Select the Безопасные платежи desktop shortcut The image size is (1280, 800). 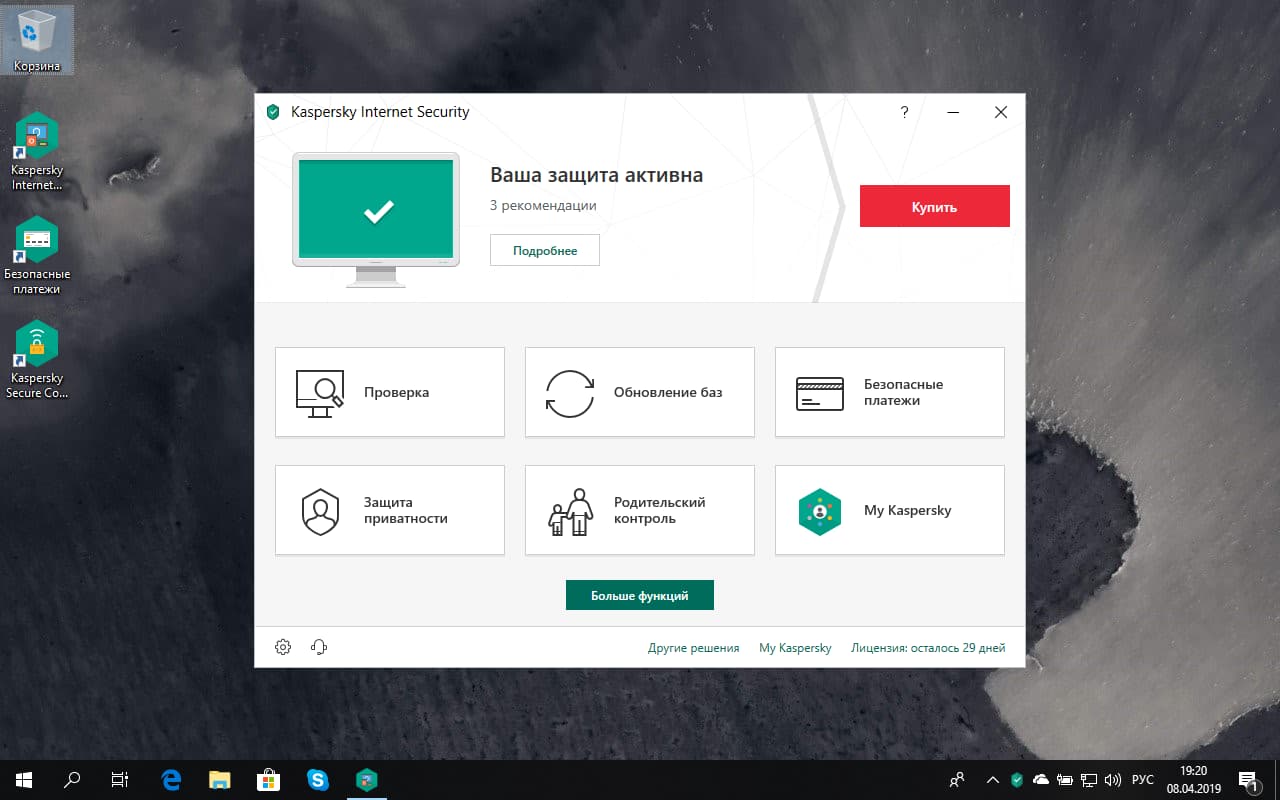pos(37,256)
